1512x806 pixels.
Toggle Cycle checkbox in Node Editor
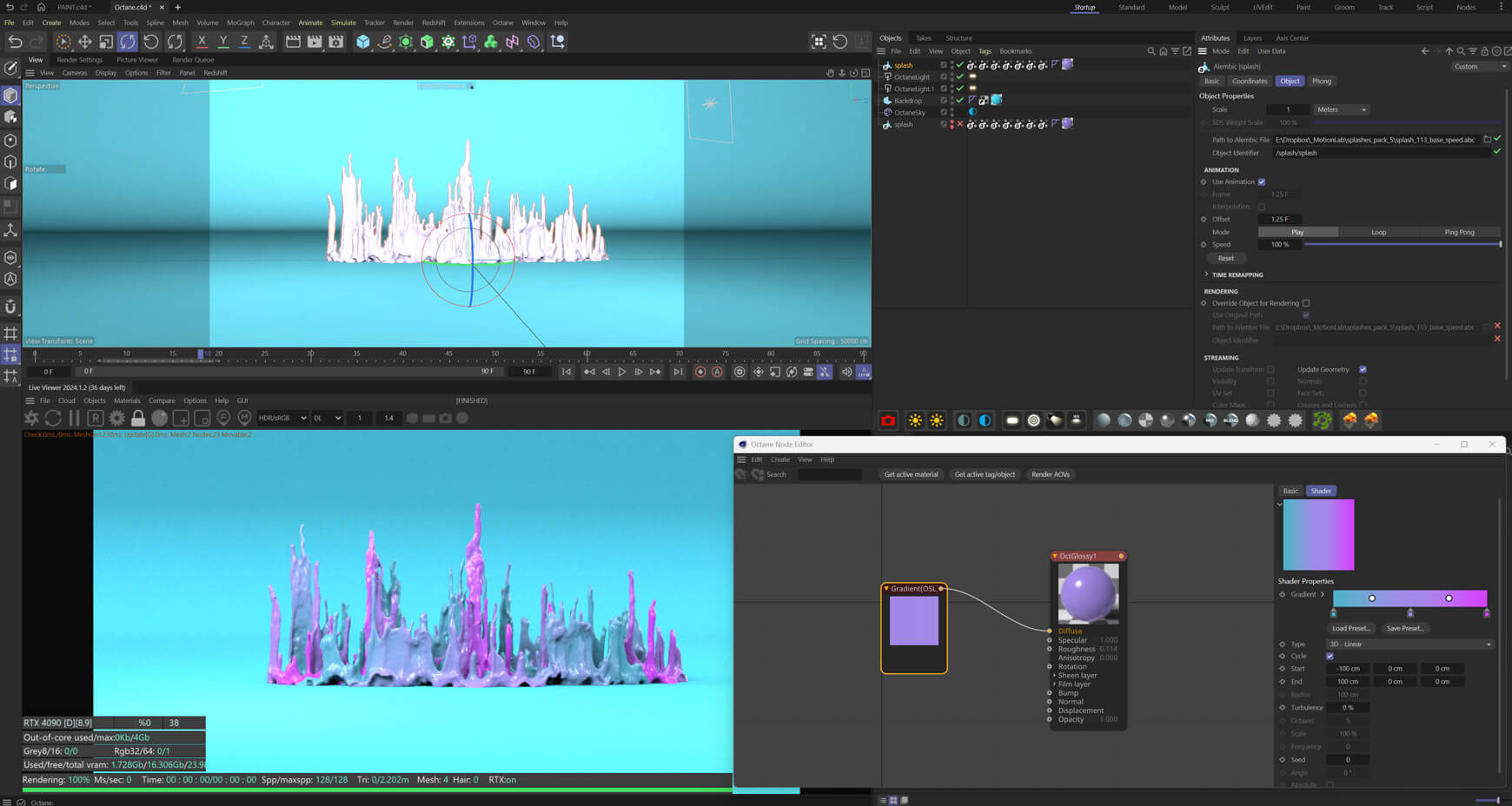pyautogui.click(x=1330, y=656)
